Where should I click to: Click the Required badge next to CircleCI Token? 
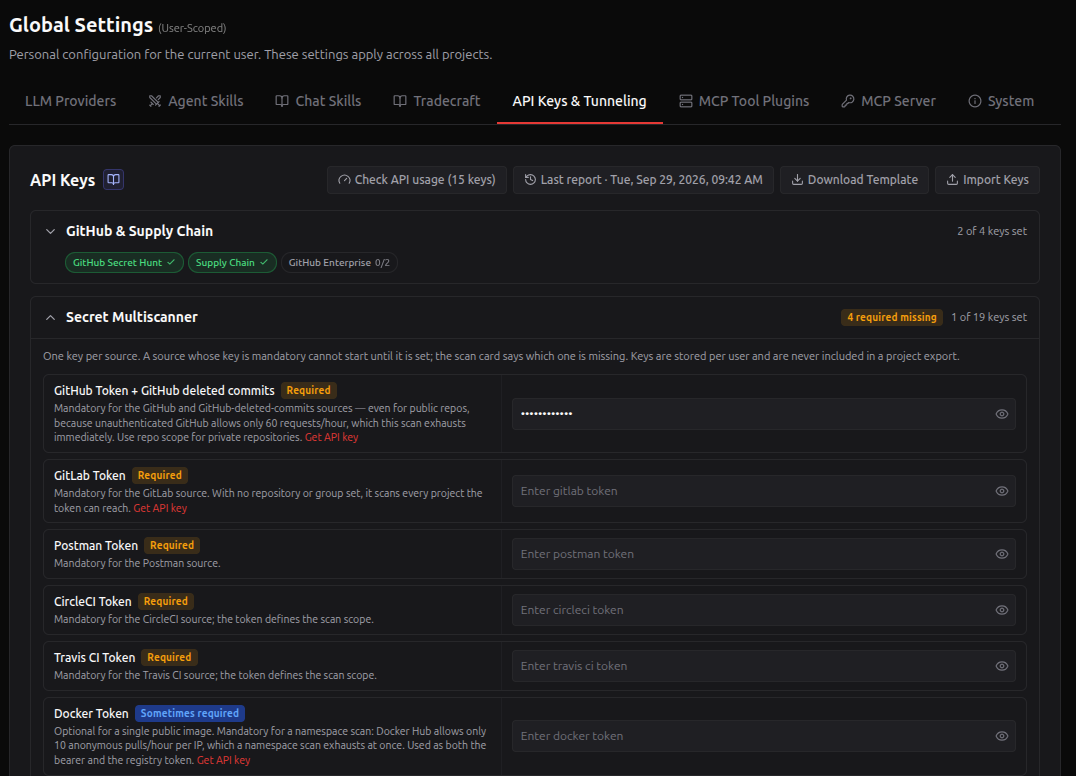click(165, 601)
